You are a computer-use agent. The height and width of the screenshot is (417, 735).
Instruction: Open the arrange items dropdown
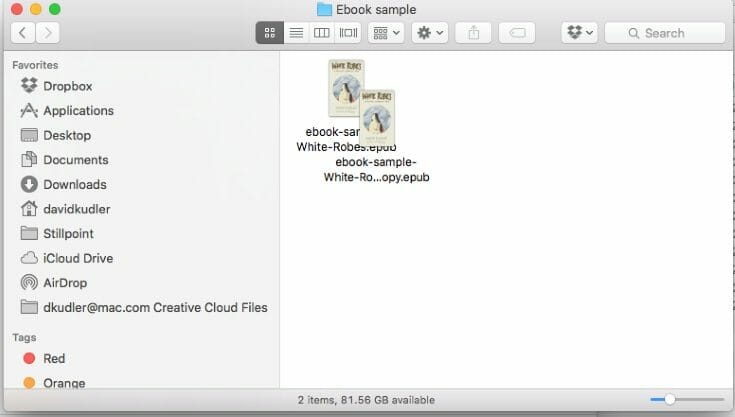(386, 33)
